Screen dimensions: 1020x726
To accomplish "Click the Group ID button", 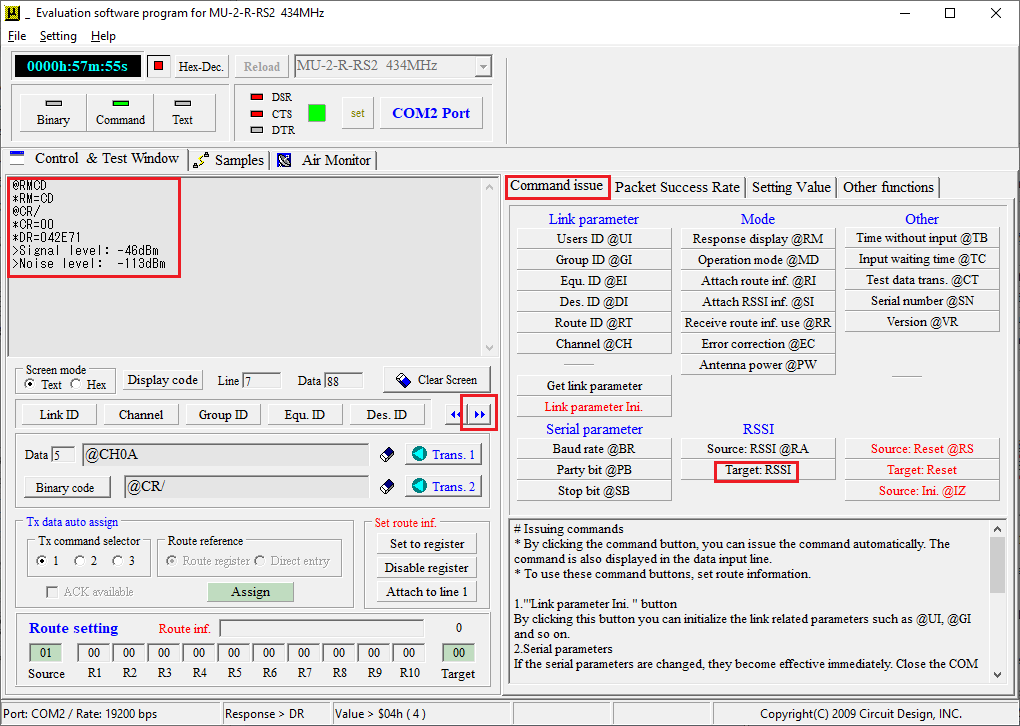I will (x=223, y=414).
